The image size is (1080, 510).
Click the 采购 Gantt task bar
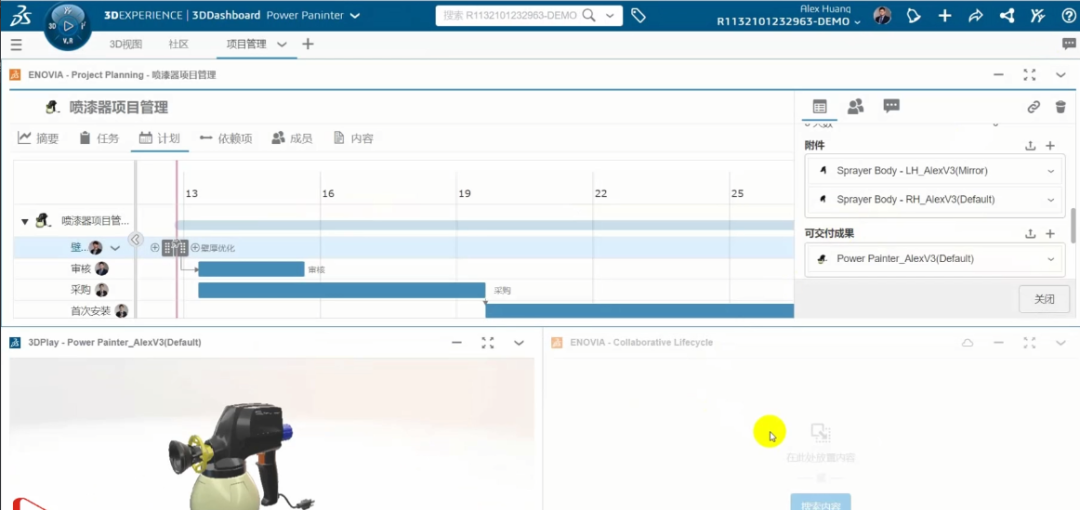(x=342, y=290)
